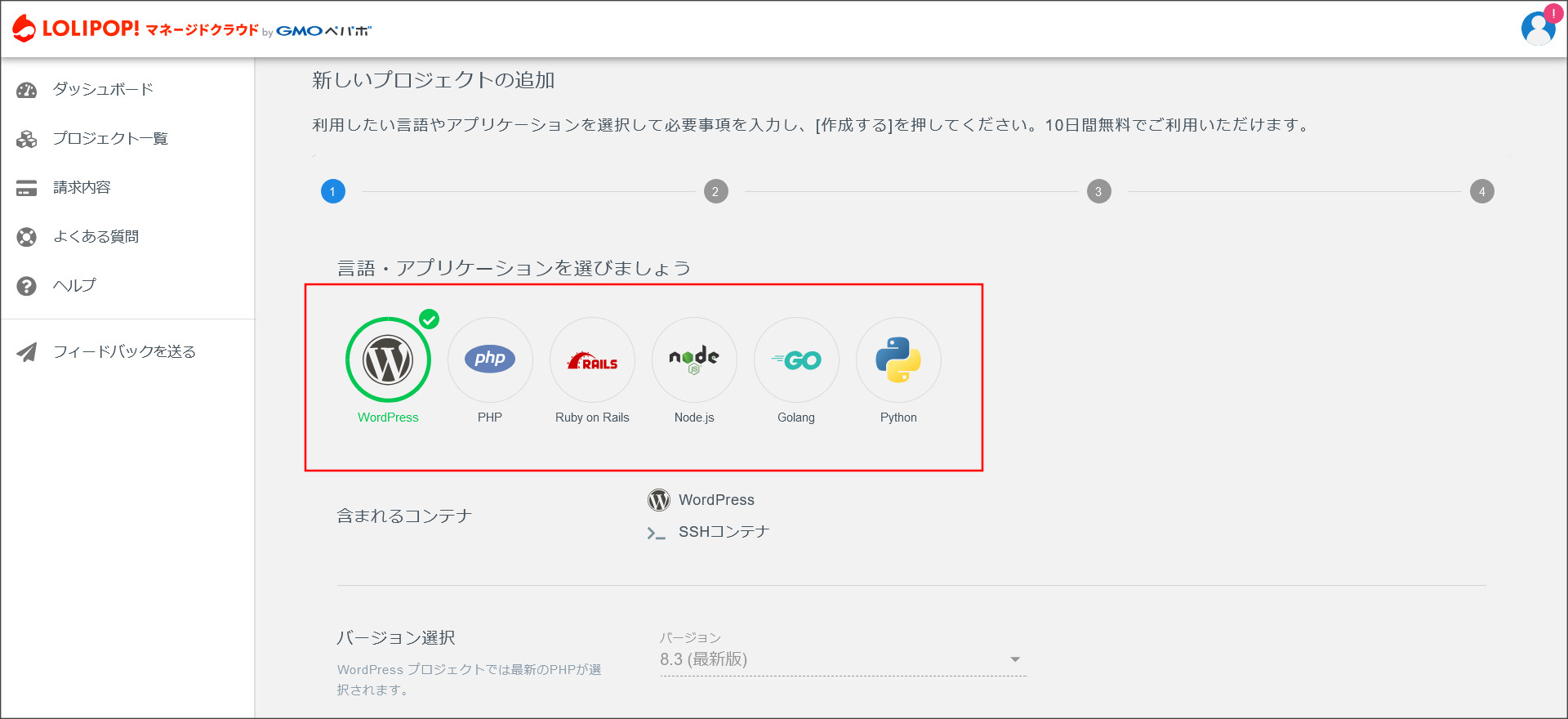Click the billing card icon
Image resolution: width=1568 pixels, height=719 pixels.
(x=27, y=188)
